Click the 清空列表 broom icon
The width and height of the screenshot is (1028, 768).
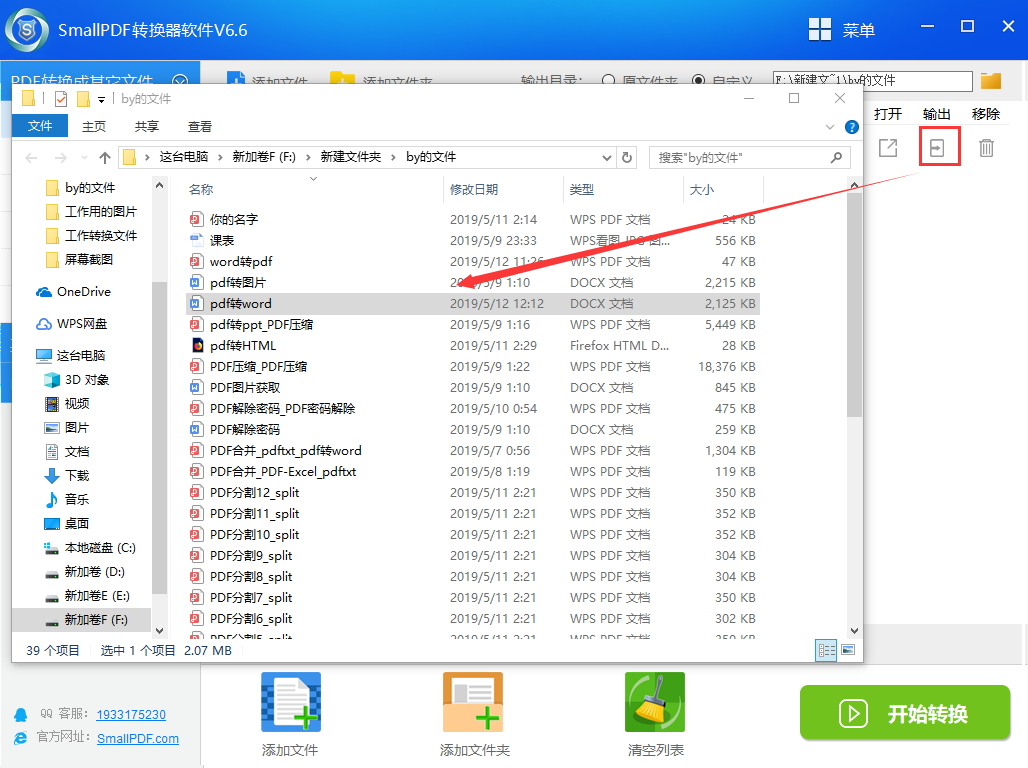pyautogui.click(x=655, y=702)
